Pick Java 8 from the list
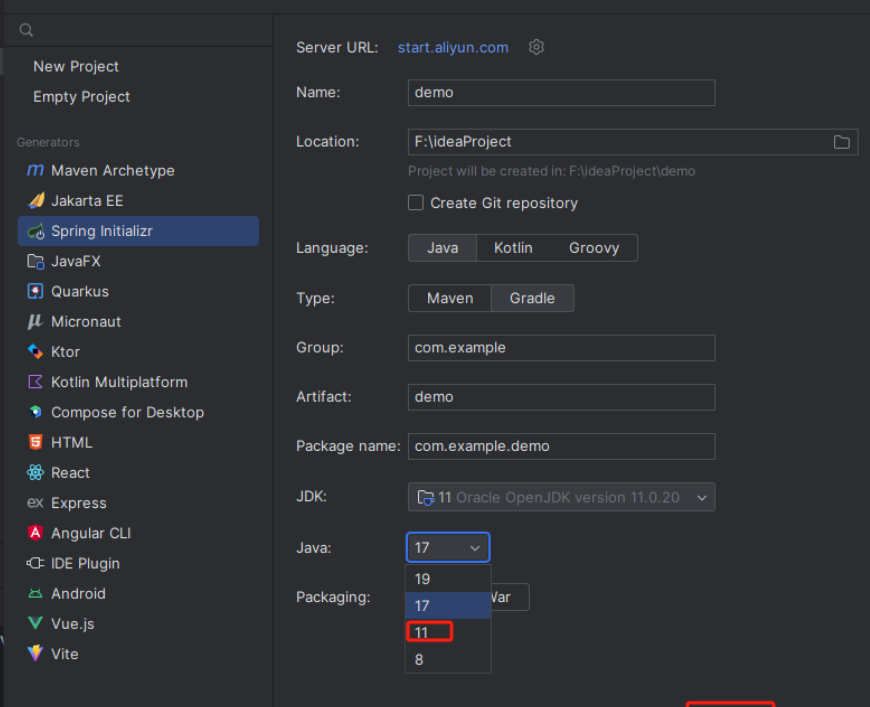This screenshot has width=870, height=707. (448, 659)
